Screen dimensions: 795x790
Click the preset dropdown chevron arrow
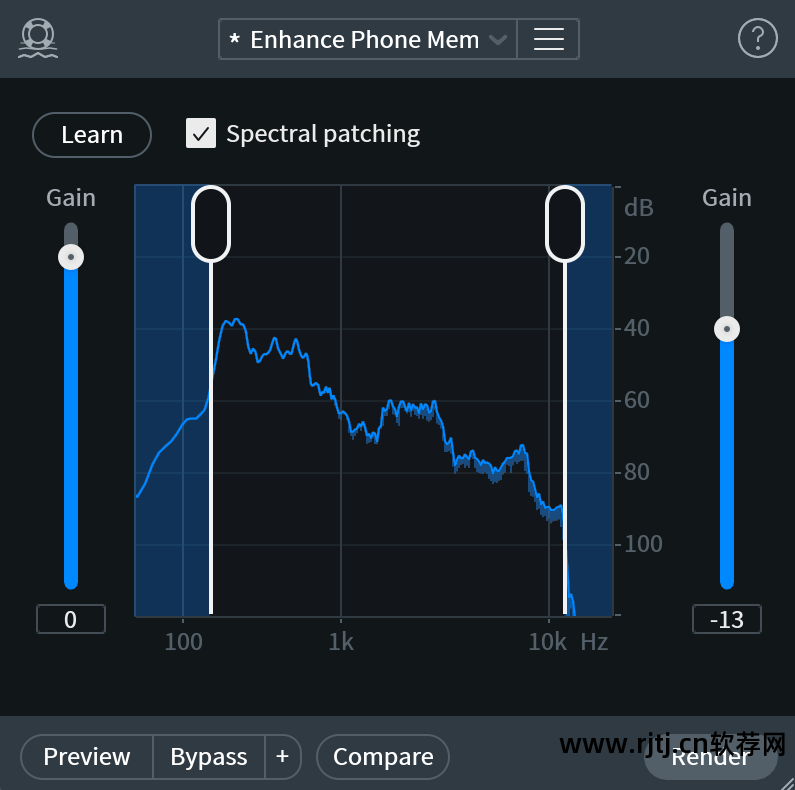[x=498, y=40]
